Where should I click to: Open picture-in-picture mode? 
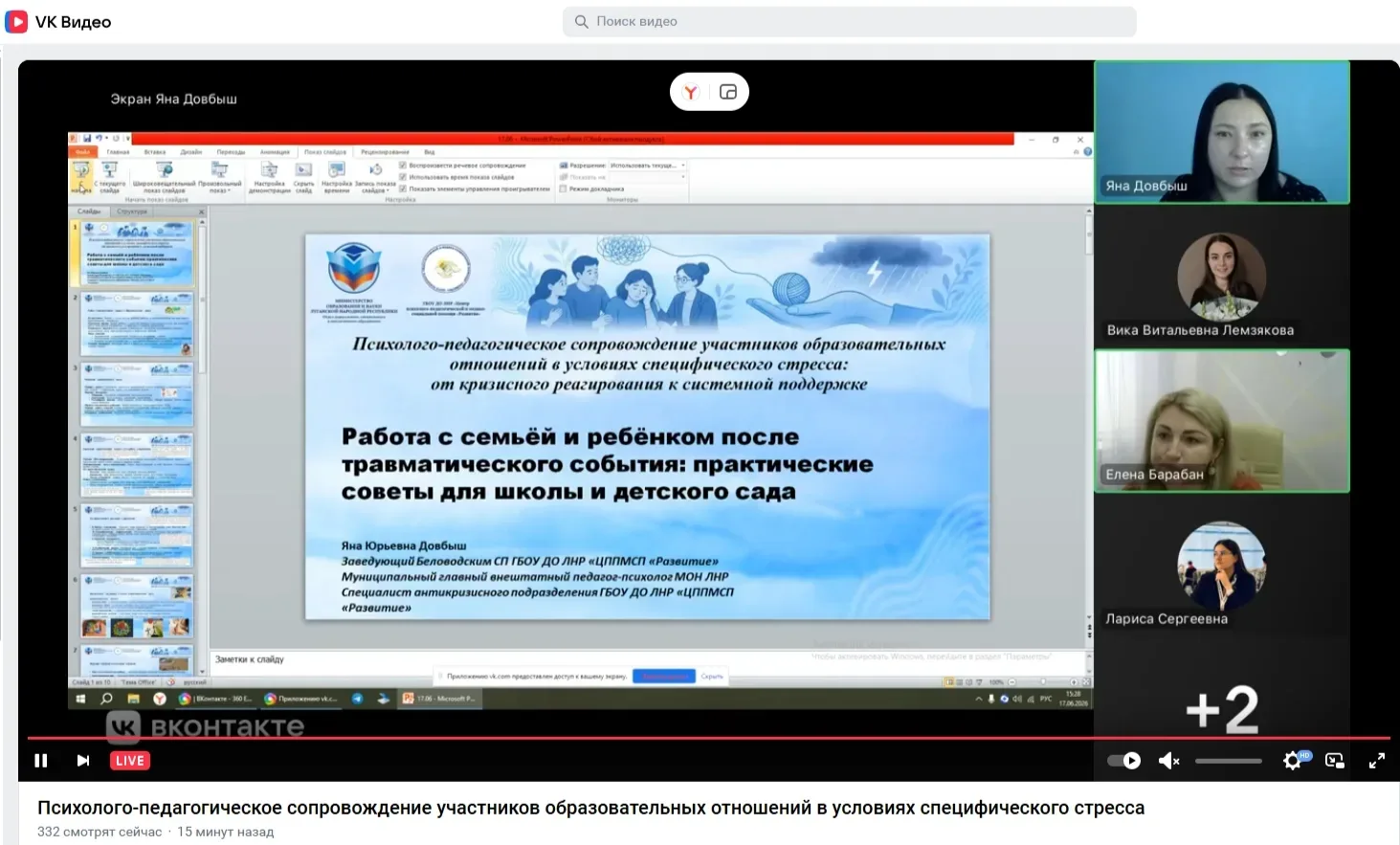pos(1335,761)
